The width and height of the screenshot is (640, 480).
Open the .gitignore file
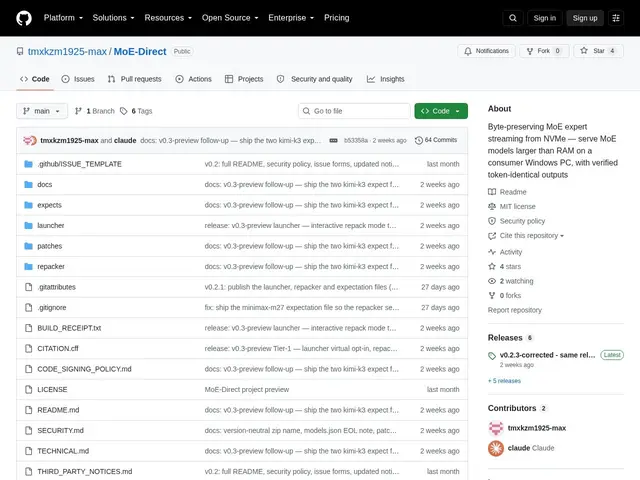[x=52, y=307]
